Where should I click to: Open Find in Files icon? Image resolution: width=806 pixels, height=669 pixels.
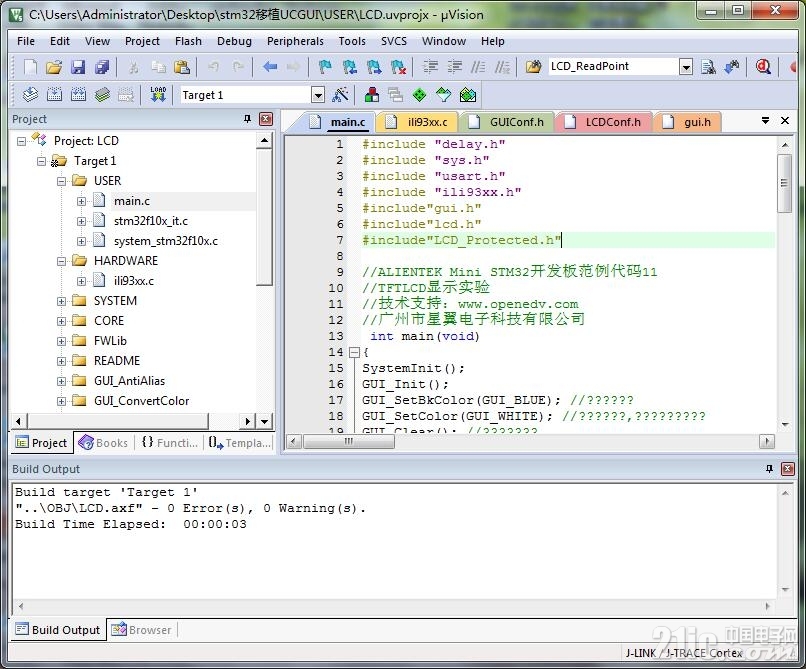[533, 66]
